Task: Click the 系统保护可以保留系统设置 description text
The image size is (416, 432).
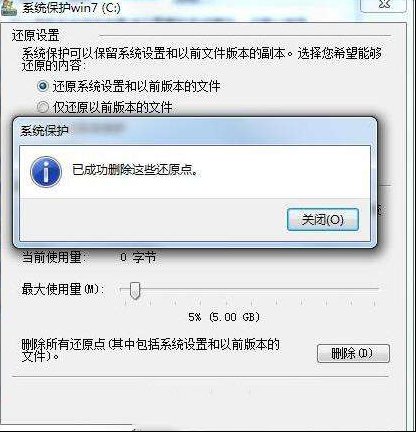Action: coord(202,59)
